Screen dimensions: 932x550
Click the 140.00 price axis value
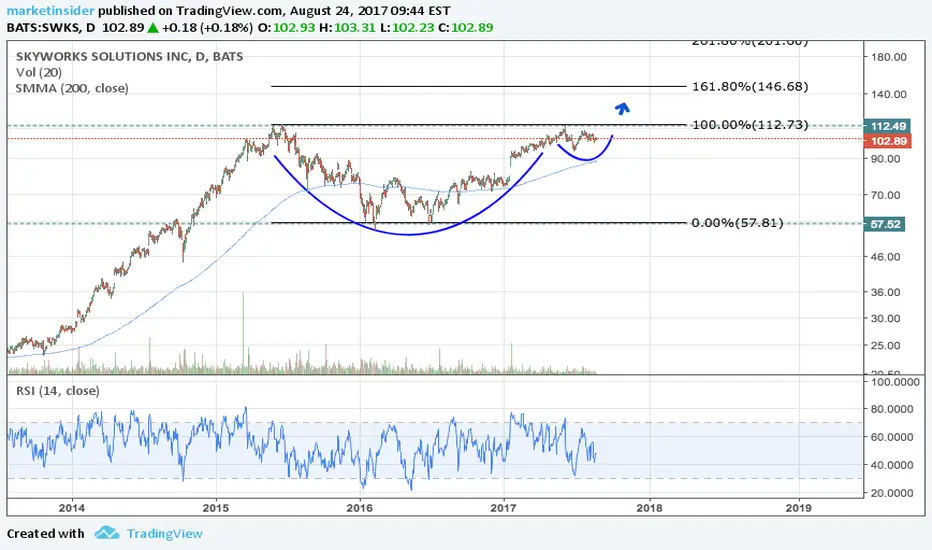[889, 94]
